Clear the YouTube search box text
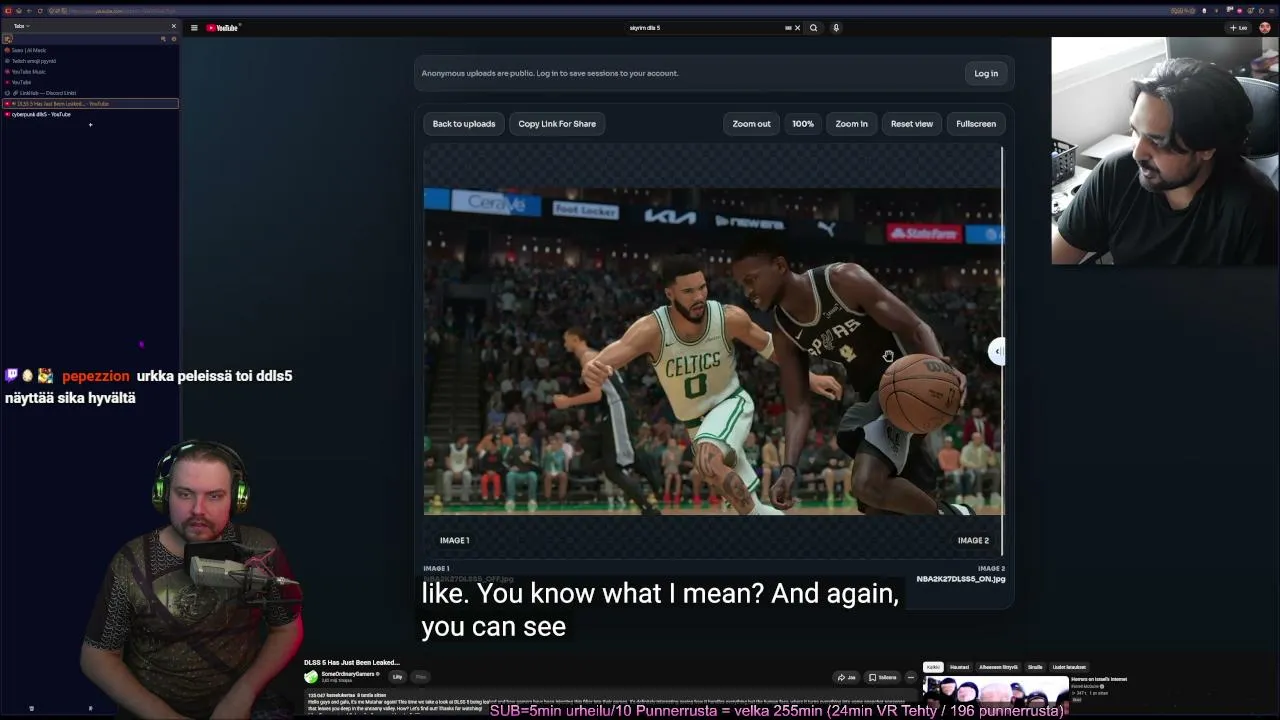This screenshot has height=720, width=1280. 797,28
